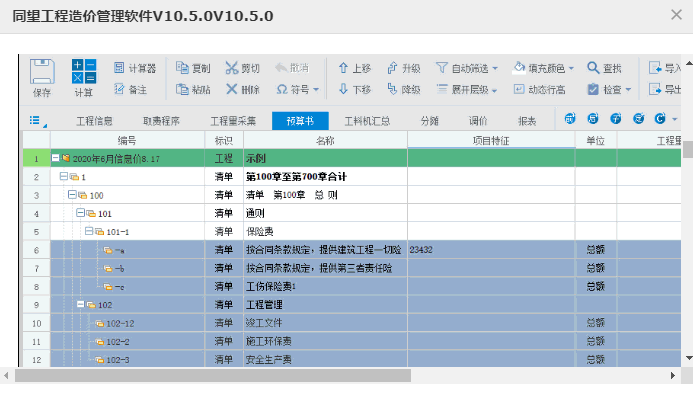
Task: Toggle Dynamic Row Height (动态行高)
Action: [539, 89]
